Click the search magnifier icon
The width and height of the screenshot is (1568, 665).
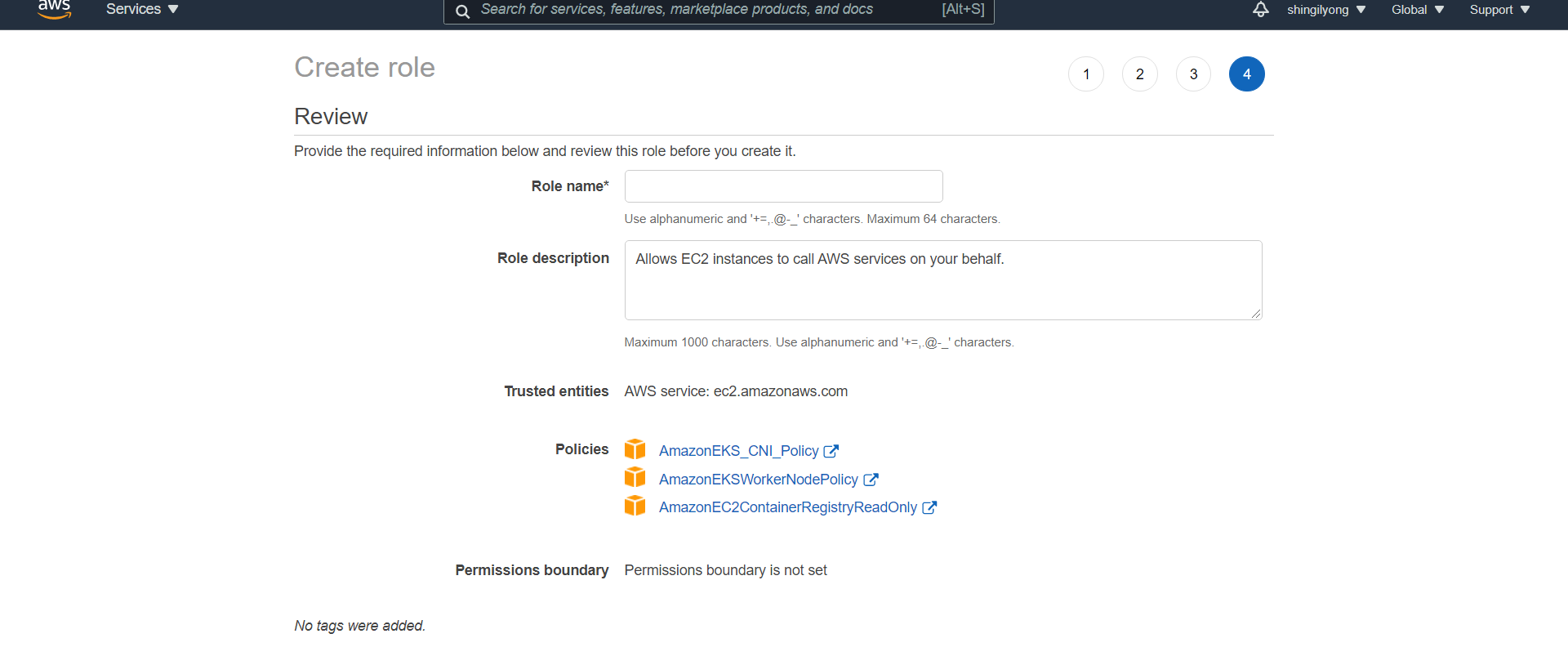[462, 11]
